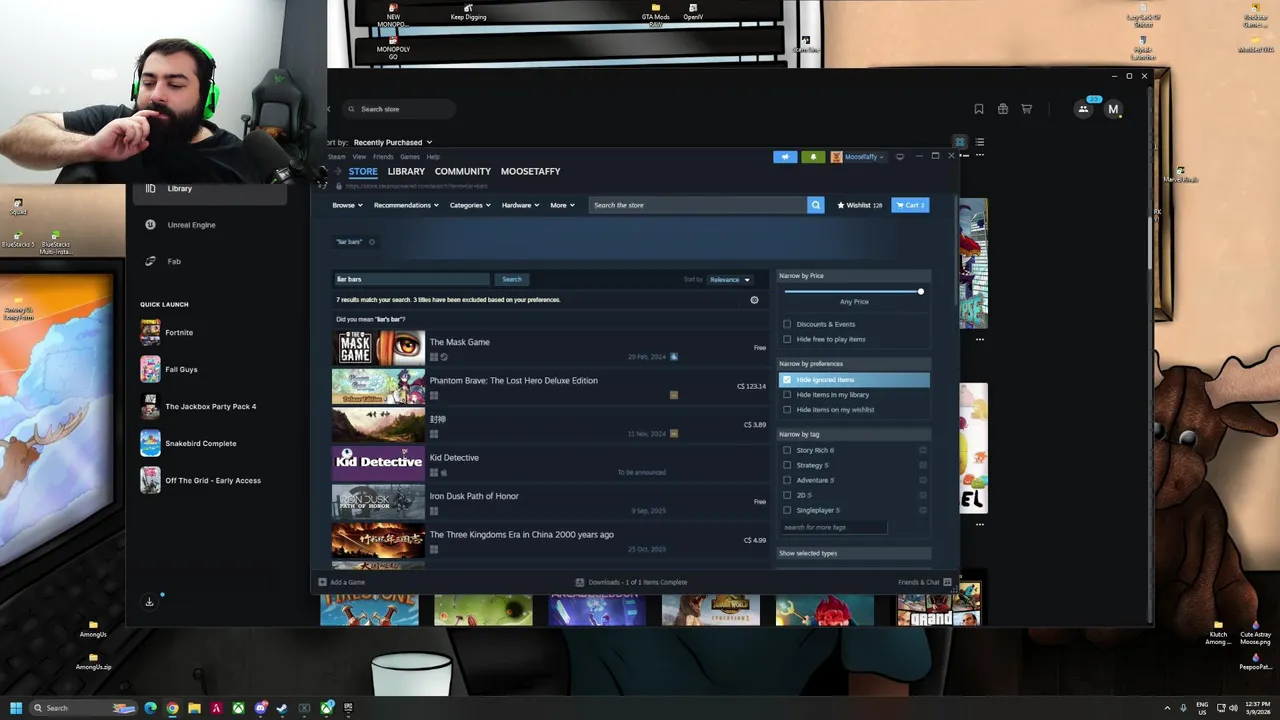Open Epic Sort by Recently Purchased dropdown
The height and width of the screenshot is (720, 1280).
point(392,142)
